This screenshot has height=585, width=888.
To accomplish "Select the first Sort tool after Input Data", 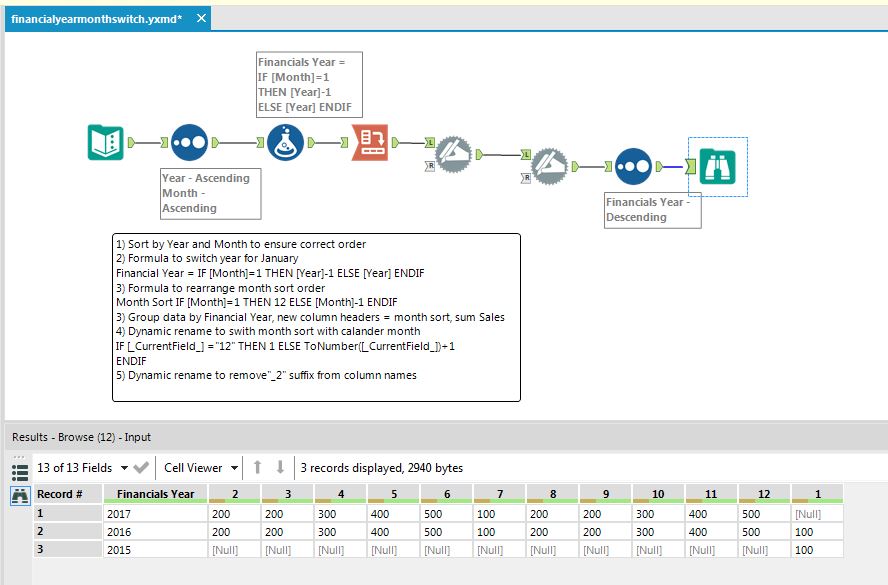I will coord(188,141).
